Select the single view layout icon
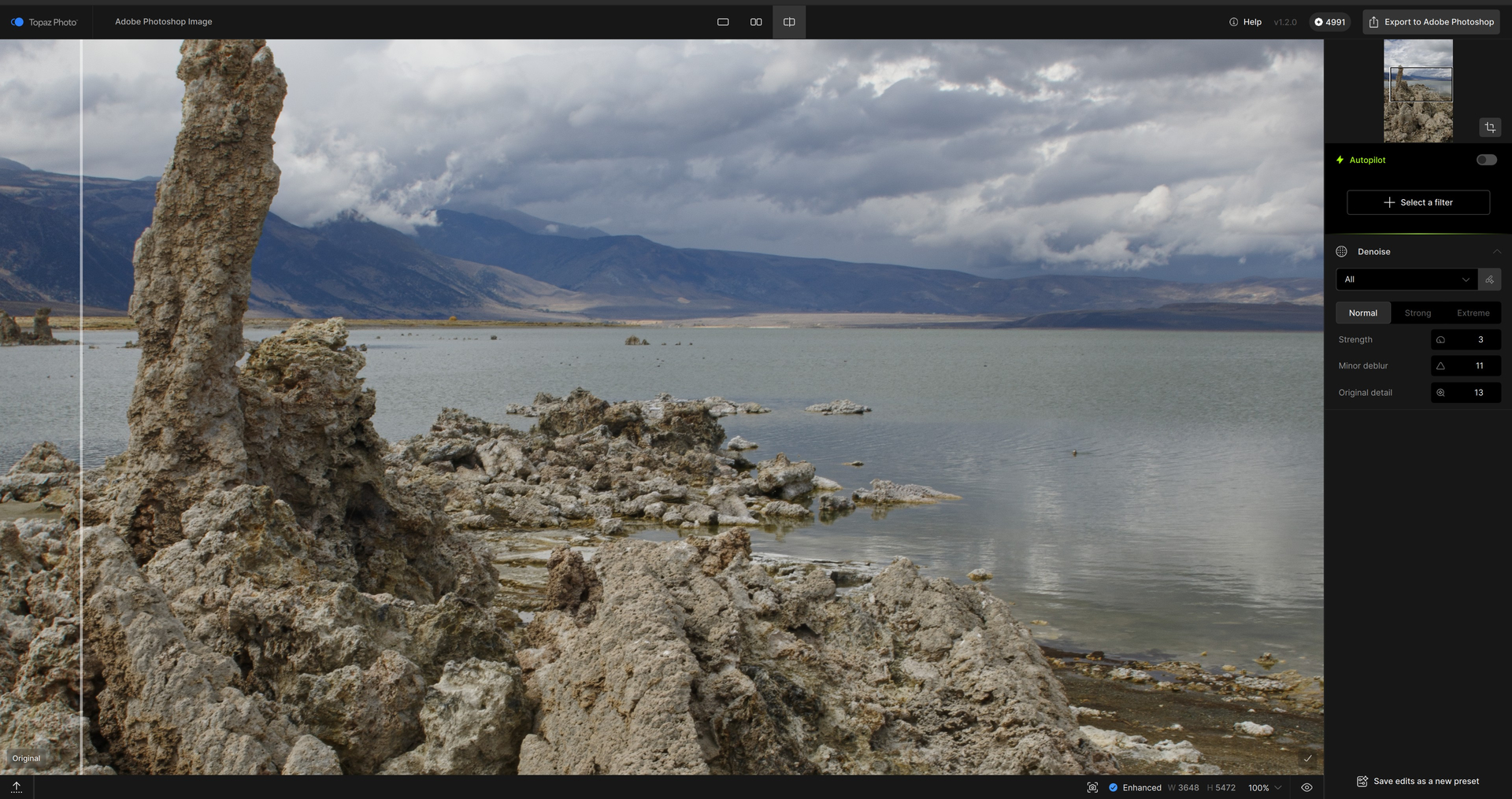The image size is (1512, 799). click(x=722, y=22)
